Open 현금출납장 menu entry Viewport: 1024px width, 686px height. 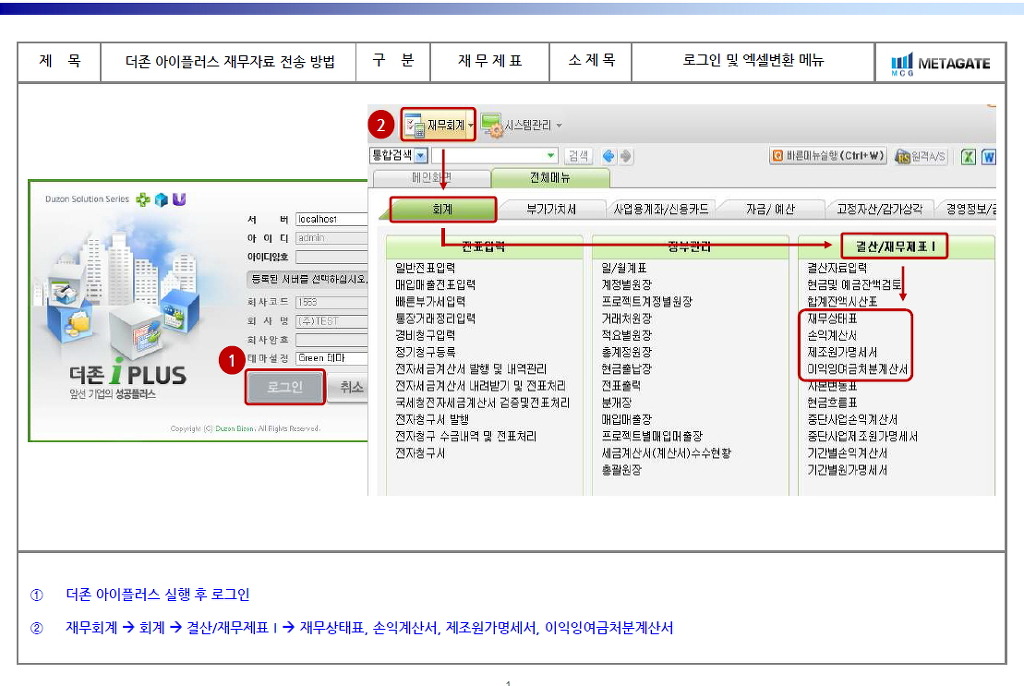point(626,369)
